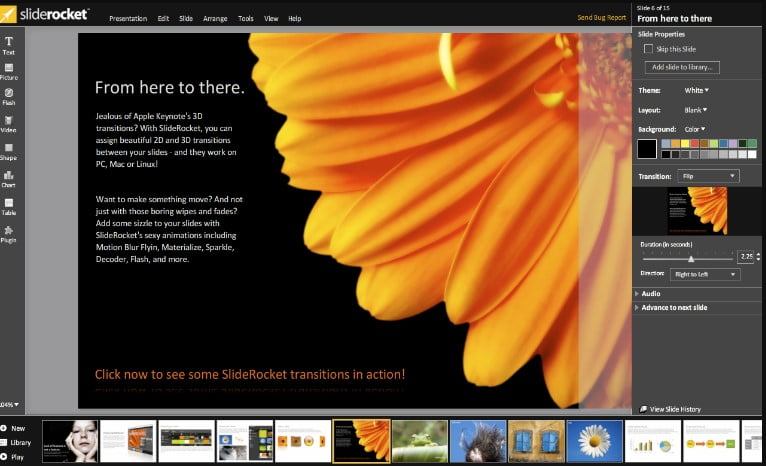Open the Tools menu
The width and height of the screenshot is (766, 466).
pyautogui.click(x=246, y=18)
